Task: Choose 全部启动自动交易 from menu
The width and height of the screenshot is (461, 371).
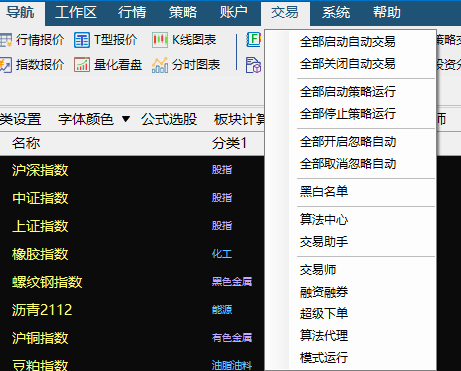Action: pyautogui.click(x=347, y=42)
